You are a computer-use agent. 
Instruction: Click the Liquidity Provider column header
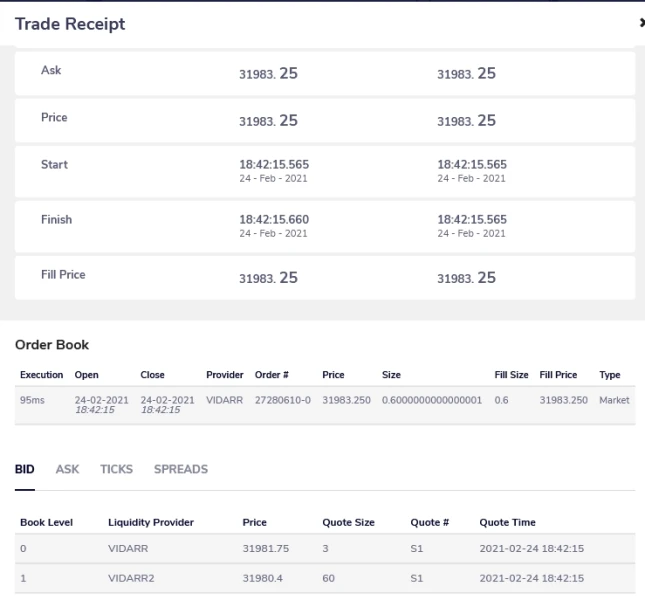150,522
